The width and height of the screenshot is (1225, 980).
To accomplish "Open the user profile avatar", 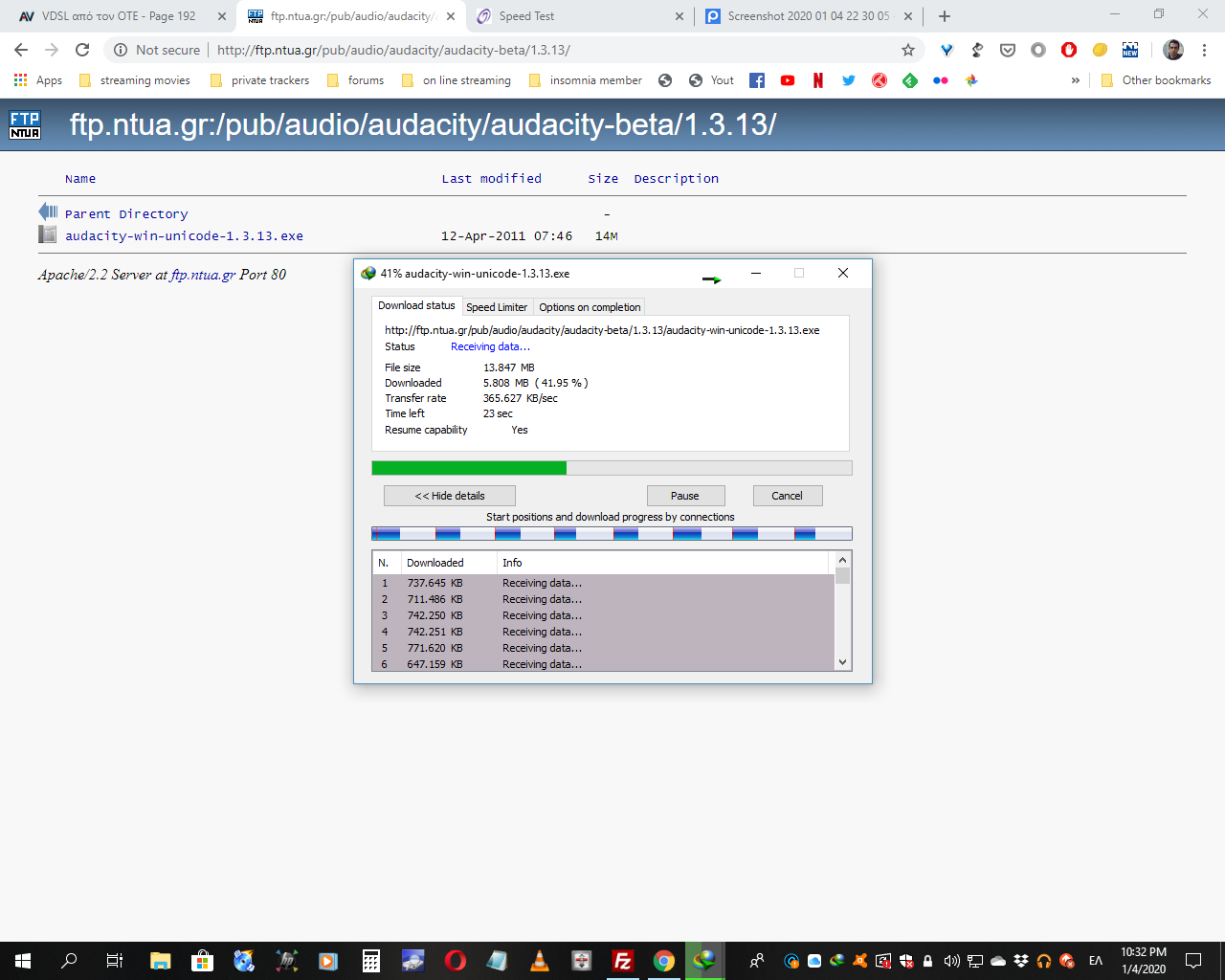I will coord(1173,50).
